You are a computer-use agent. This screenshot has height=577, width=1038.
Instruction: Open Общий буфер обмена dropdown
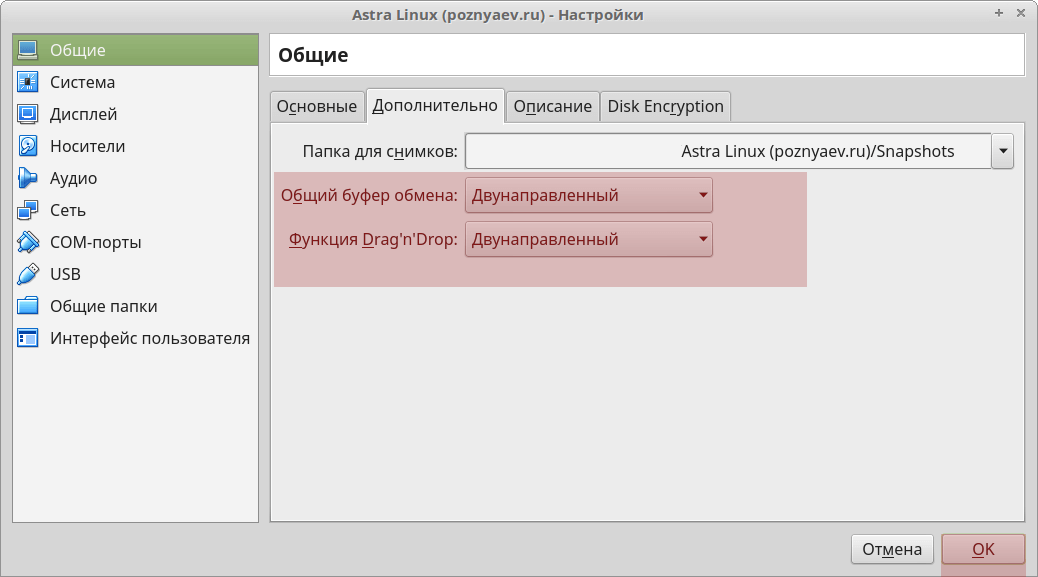[x=589, y=195]
